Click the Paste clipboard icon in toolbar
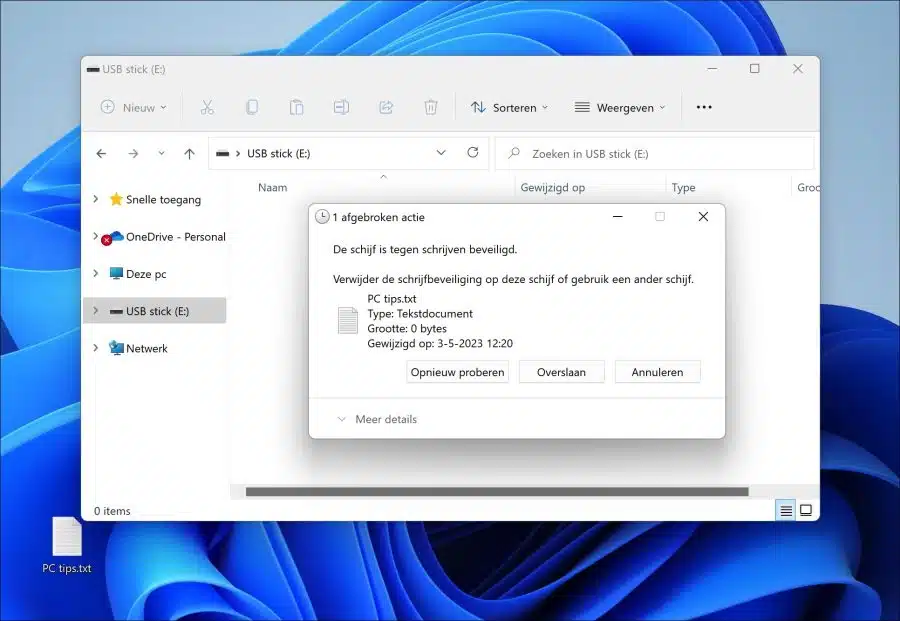Viewport: 900px width, 621px height. pyautogui.click(x=296, y=107)
